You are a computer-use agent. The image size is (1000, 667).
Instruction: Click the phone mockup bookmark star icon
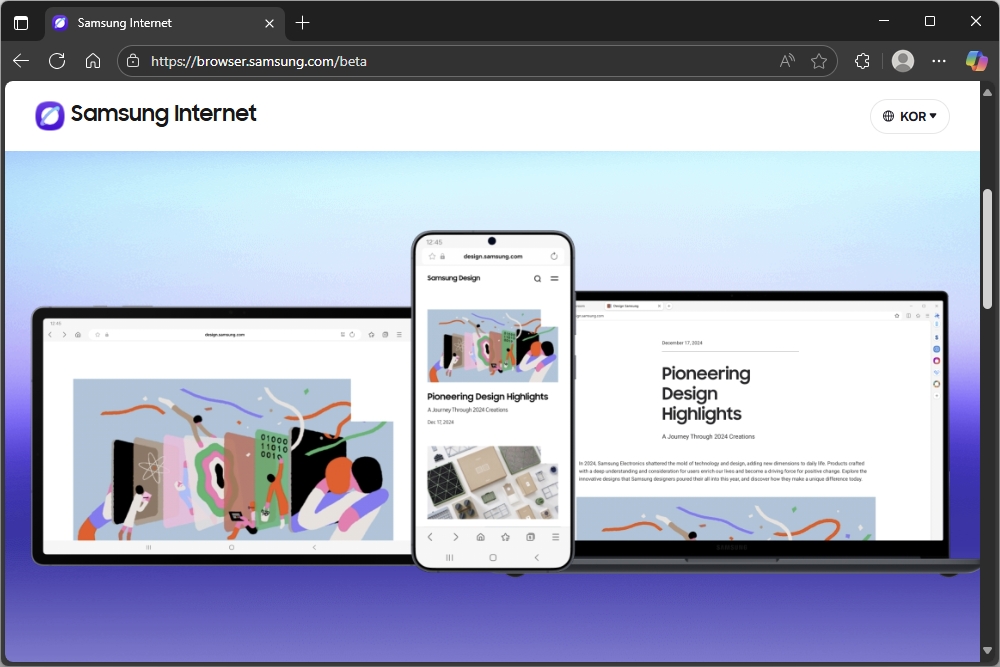(x=432, y=256)
